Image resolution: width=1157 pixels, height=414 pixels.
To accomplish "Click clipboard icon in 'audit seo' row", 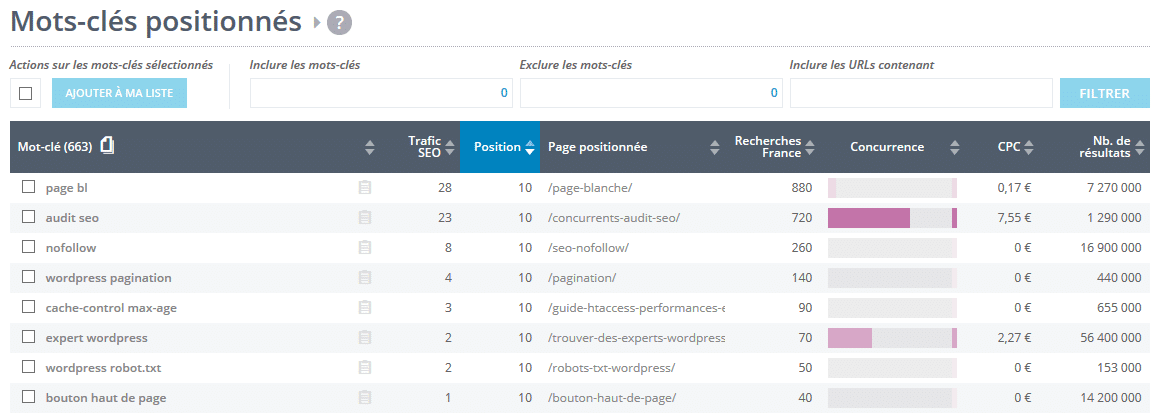I will (365, 217).
